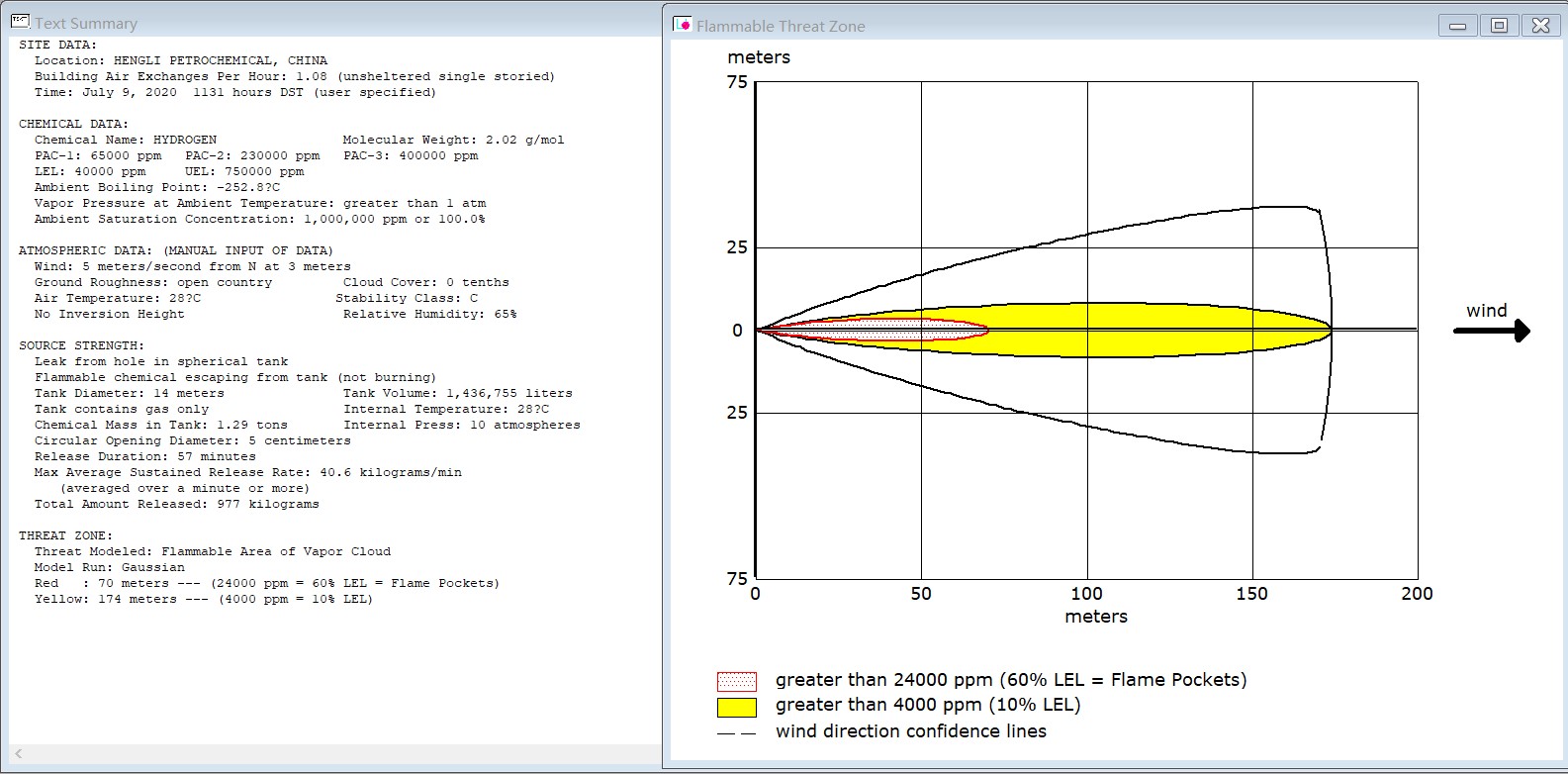Screen dimensions: 1568x774
Task: Click 'Tank Diameter: 14 meters' text
Action: coord(130,393)
